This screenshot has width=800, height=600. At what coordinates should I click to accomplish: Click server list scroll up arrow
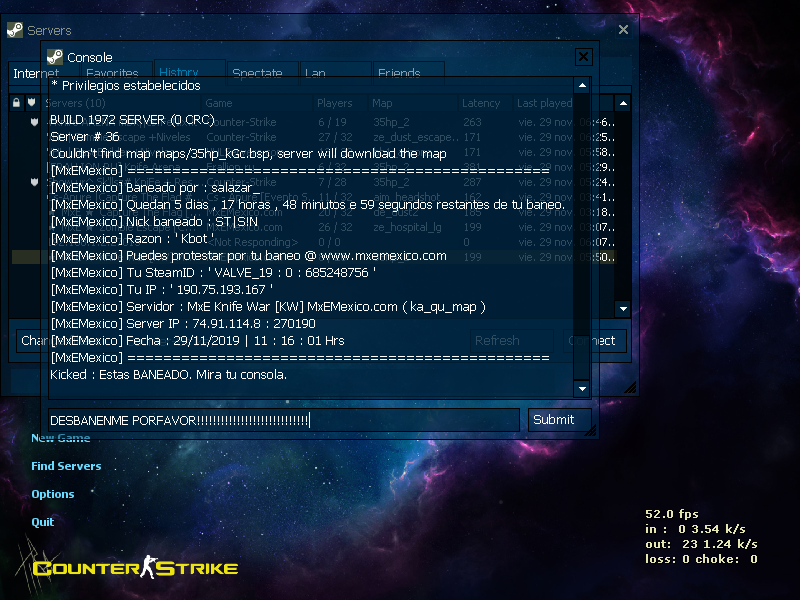623,103
